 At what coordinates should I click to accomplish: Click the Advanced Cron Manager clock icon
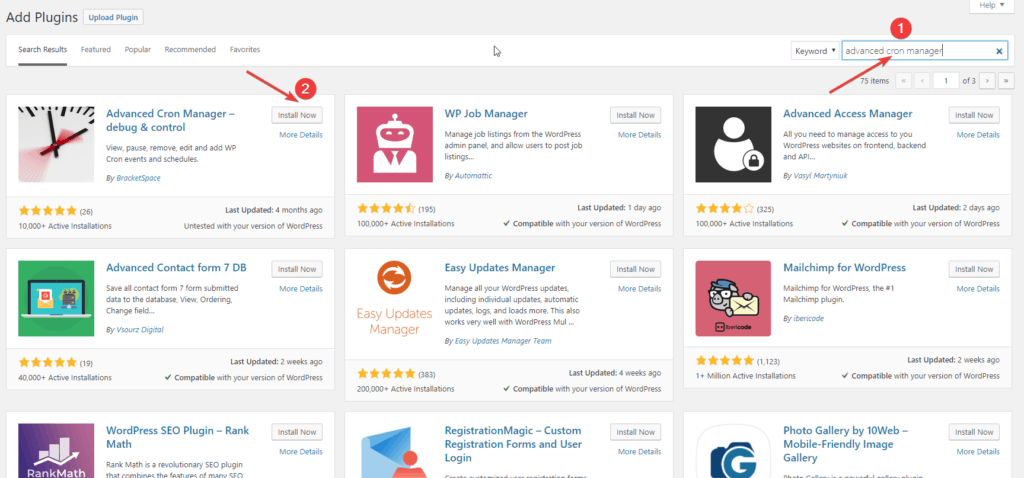tap(56, 144)
